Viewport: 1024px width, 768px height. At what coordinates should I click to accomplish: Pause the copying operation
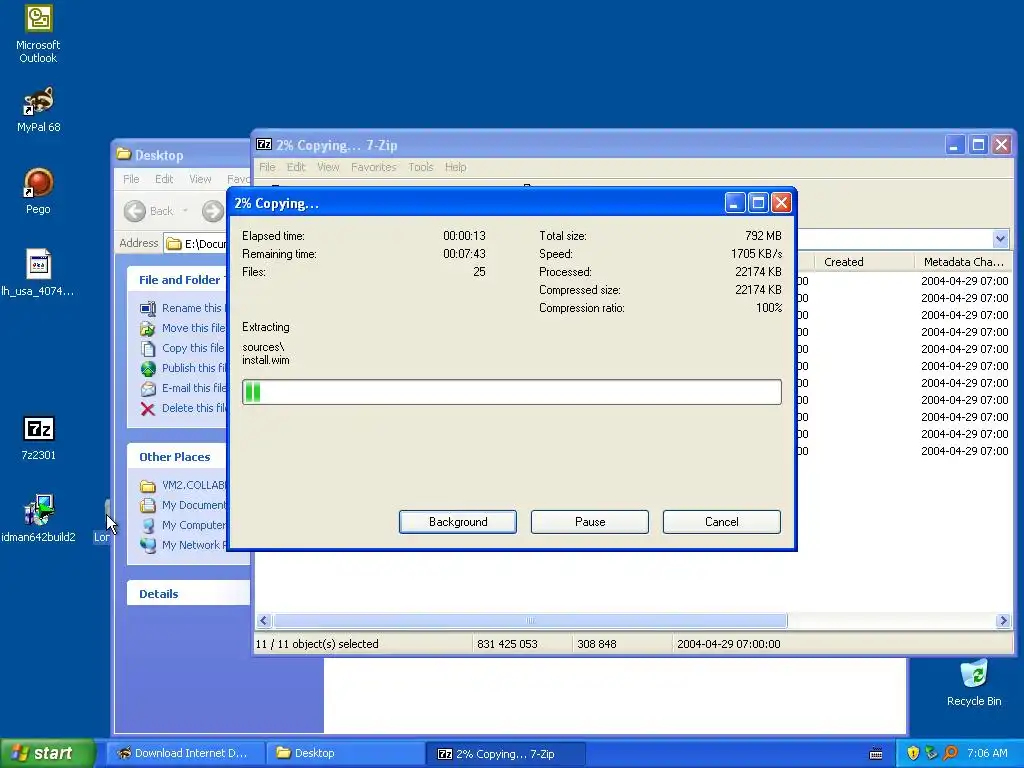click(590, 522)
